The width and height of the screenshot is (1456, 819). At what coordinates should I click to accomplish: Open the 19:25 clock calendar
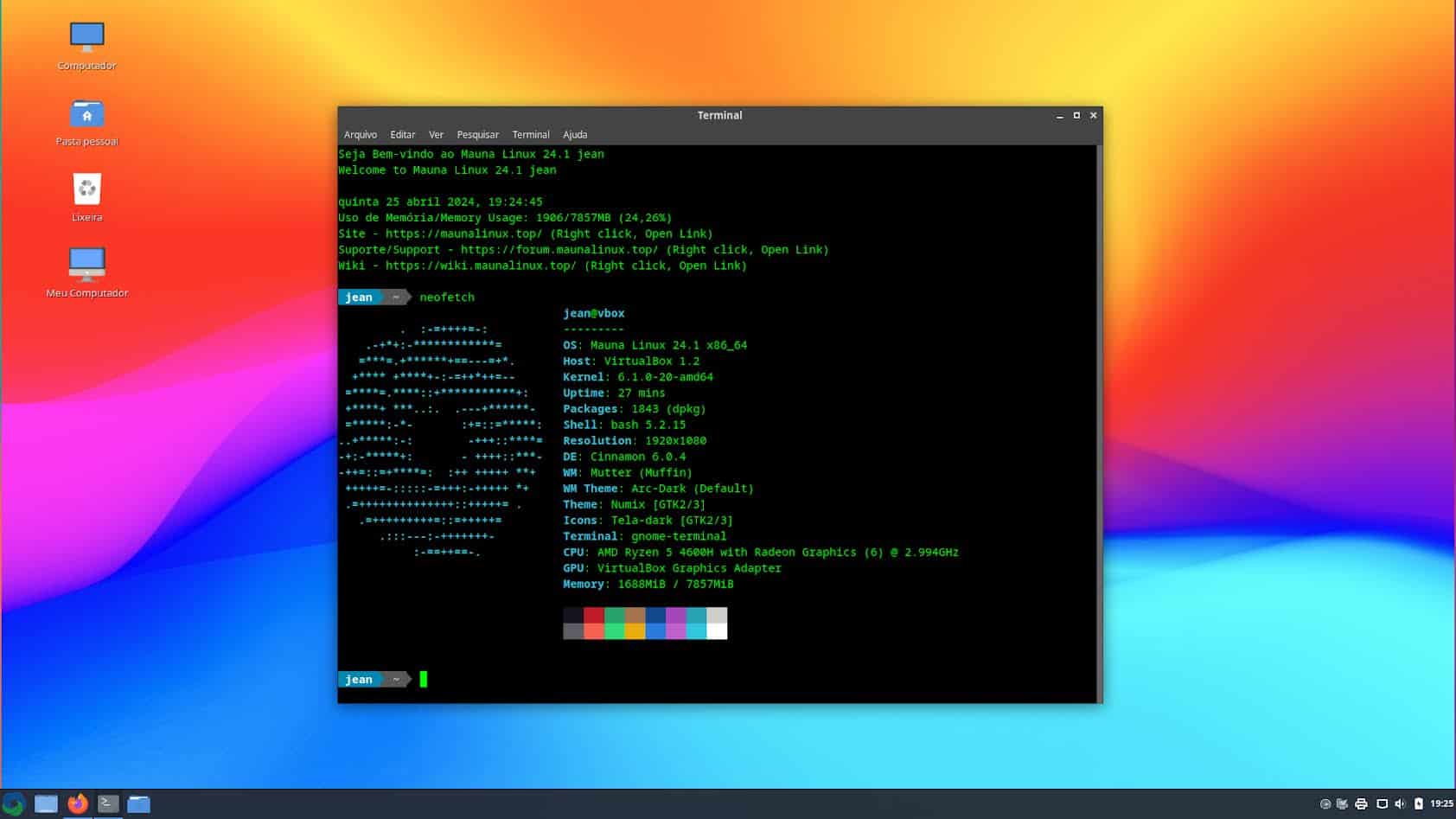point(1441,803)
